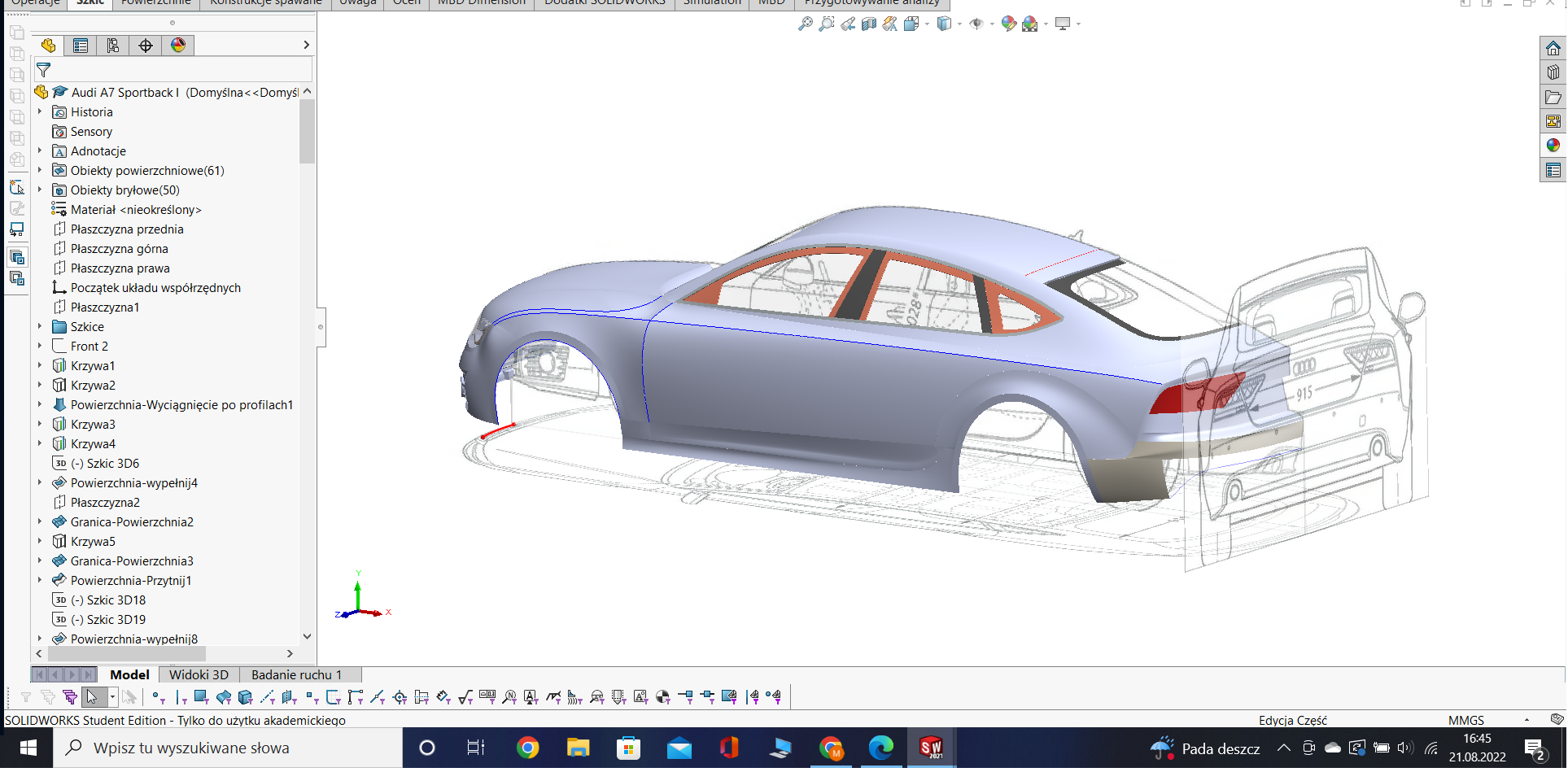Expand the Historia tree node
This screenshot has height=772, width=1568.
39,111
